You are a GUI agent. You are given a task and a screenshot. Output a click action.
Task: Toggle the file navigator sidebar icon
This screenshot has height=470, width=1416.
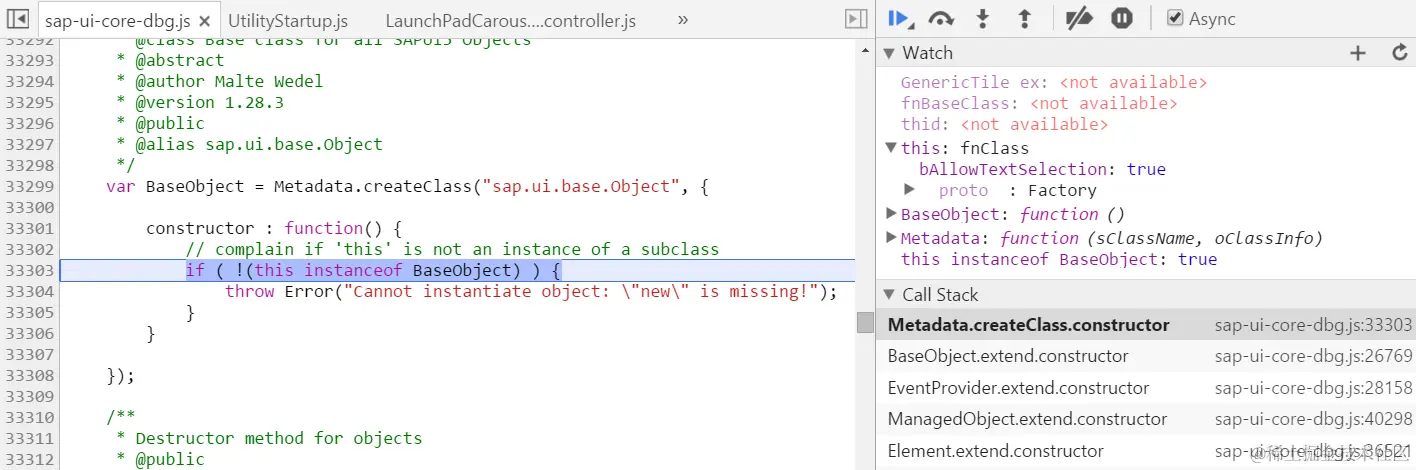tap(17, 19)
